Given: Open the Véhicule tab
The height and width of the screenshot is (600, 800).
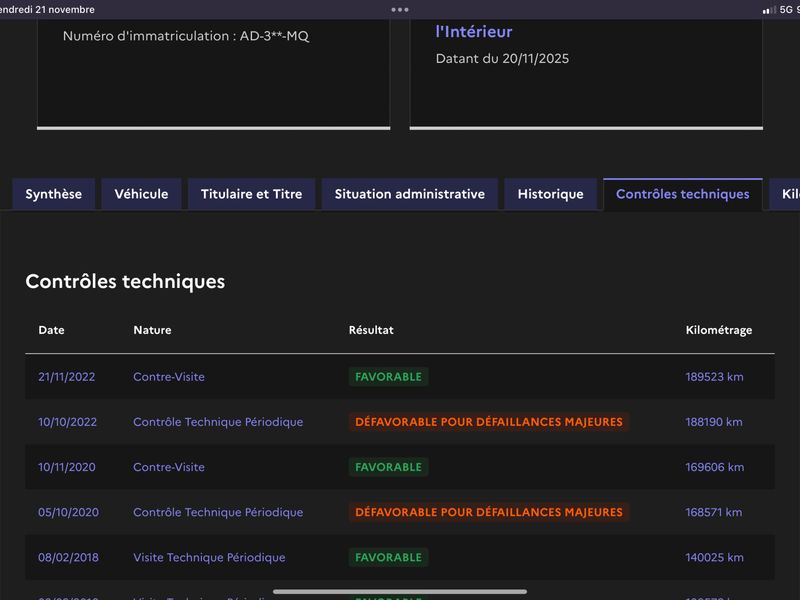Looking at the screenshot, I should click(x=141, y=194).
